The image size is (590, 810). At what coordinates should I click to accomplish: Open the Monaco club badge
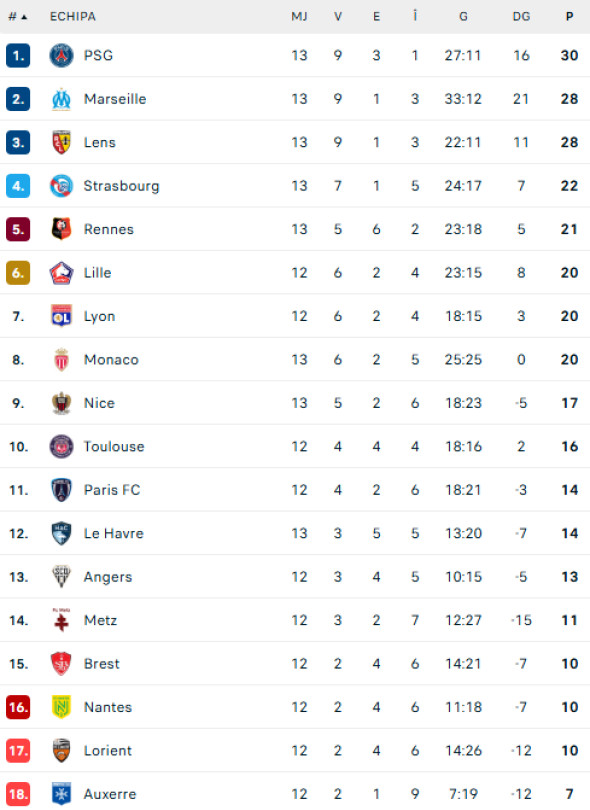[60, 359]
